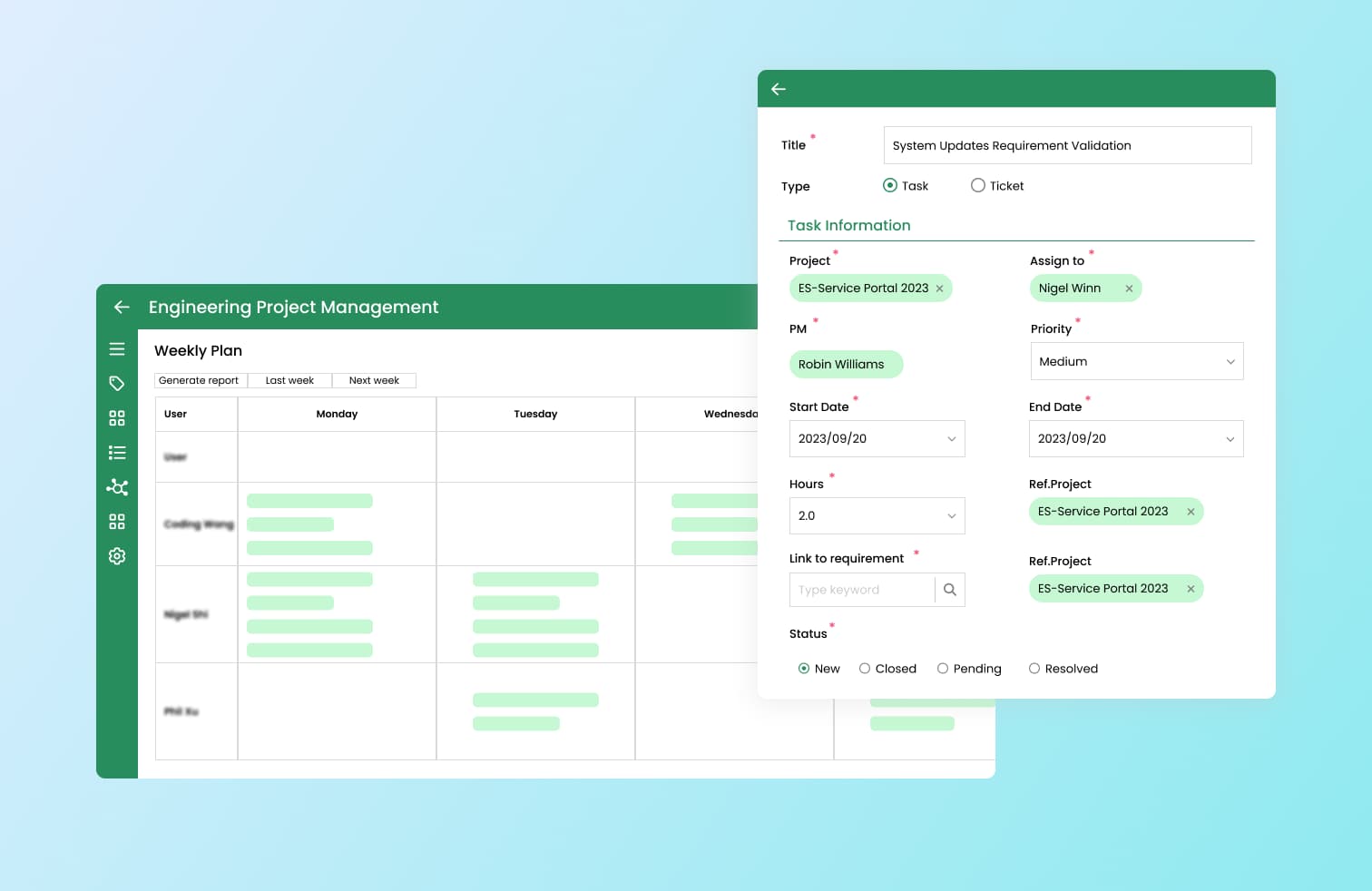Image resolution: width=1372 pixels, height=891 pixels.
Task: Switch to Next week plan
Action: coord(374,381)
